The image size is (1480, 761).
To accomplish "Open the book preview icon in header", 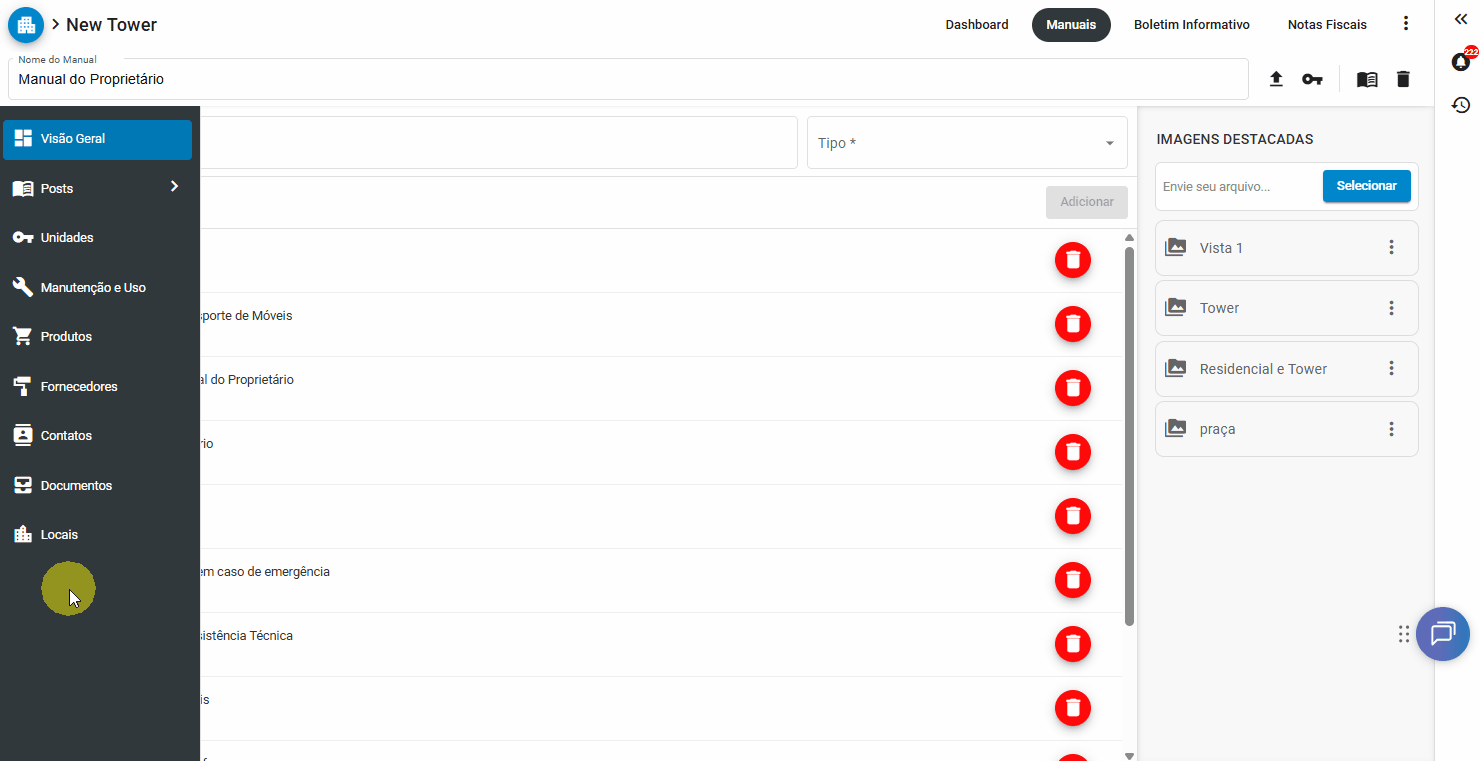I will point(1367,79).
